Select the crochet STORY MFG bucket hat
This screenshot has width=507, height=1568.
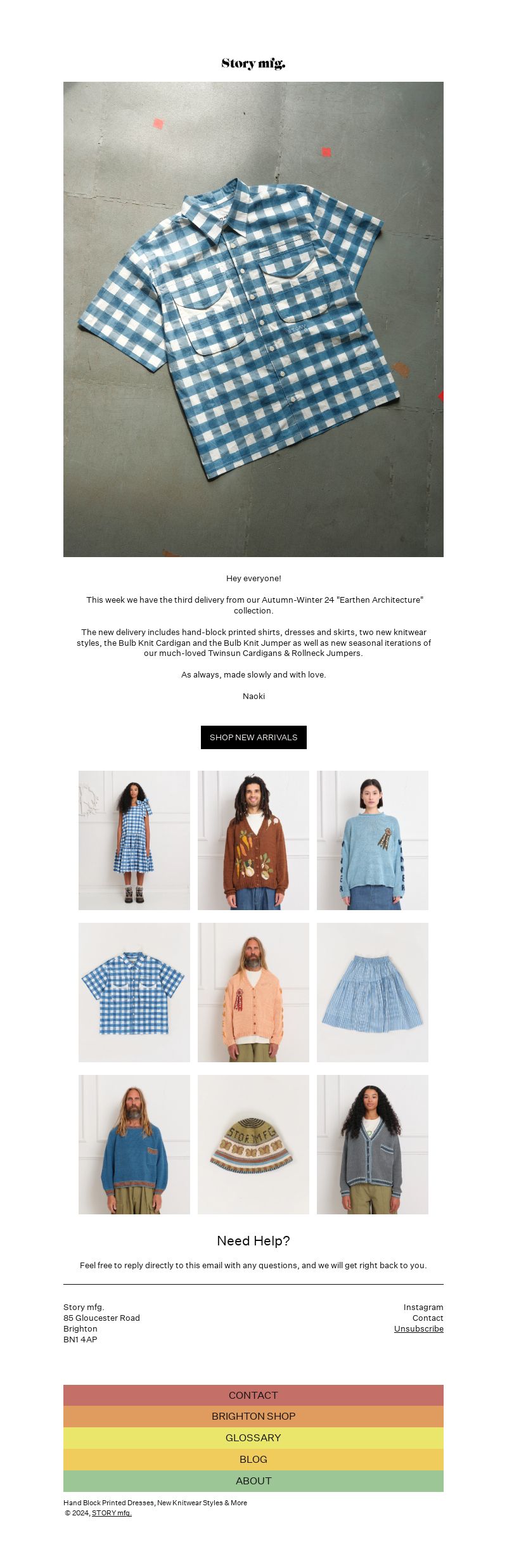pos(253,1145)
